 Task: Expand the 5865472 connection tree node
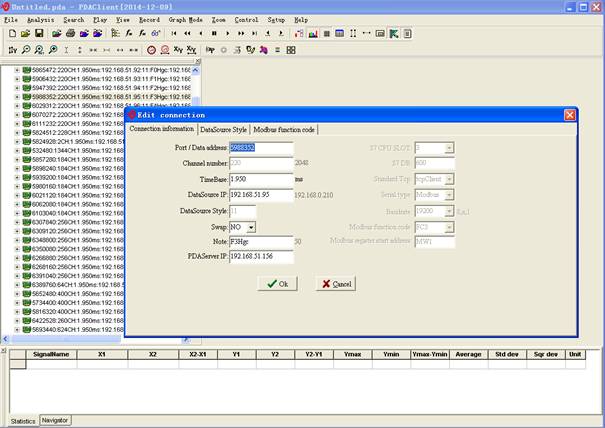17,71
